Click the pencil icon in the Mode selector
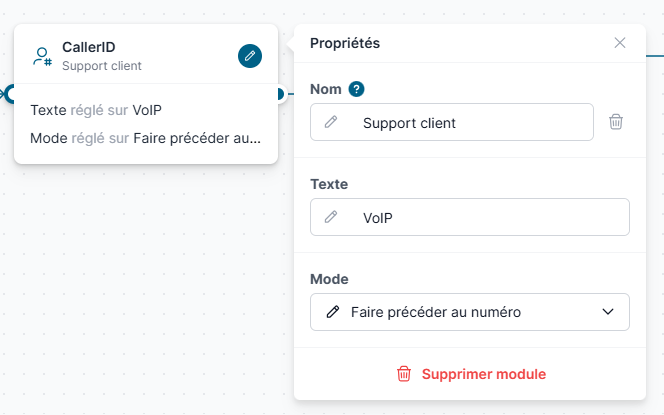664x415 pixels. coord(333,312)
